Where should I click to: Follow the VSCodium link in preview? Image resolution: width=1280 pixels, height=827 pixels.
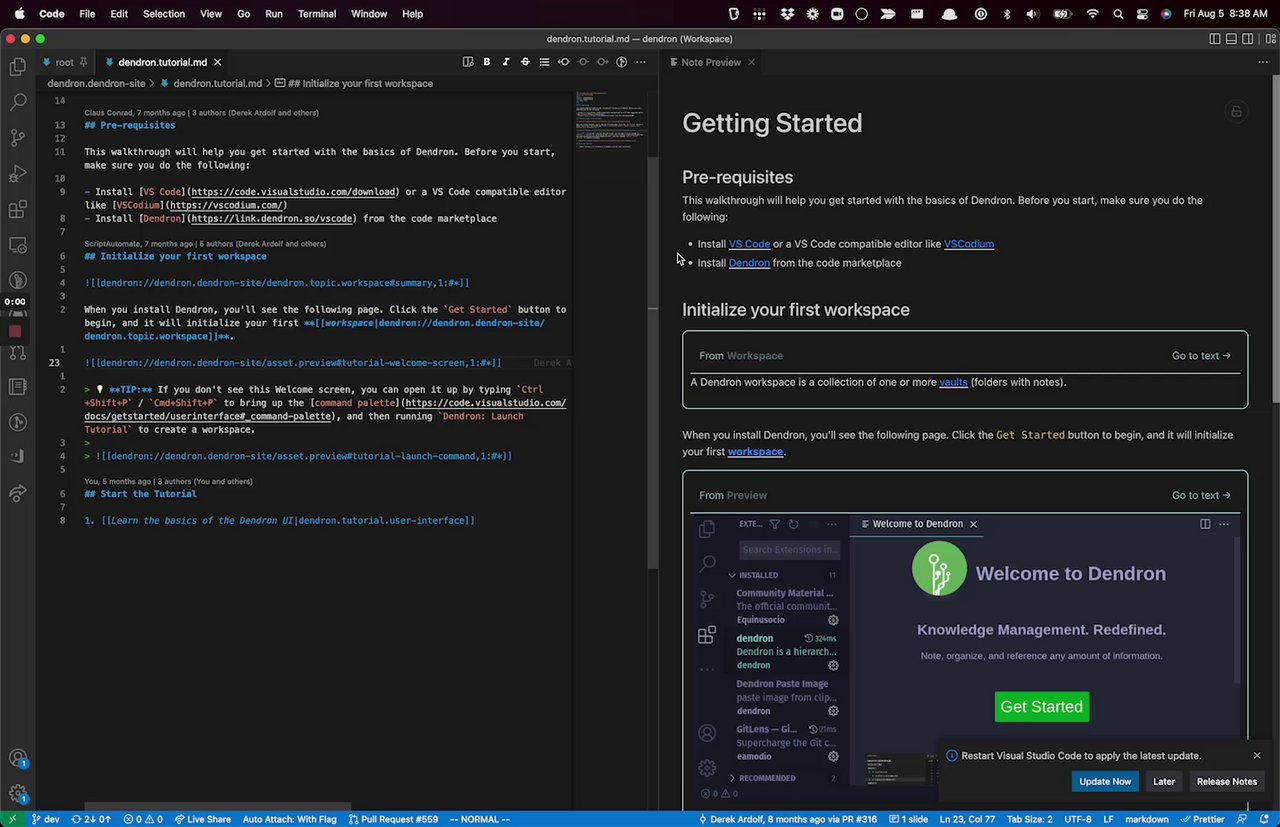coord(969,244)
